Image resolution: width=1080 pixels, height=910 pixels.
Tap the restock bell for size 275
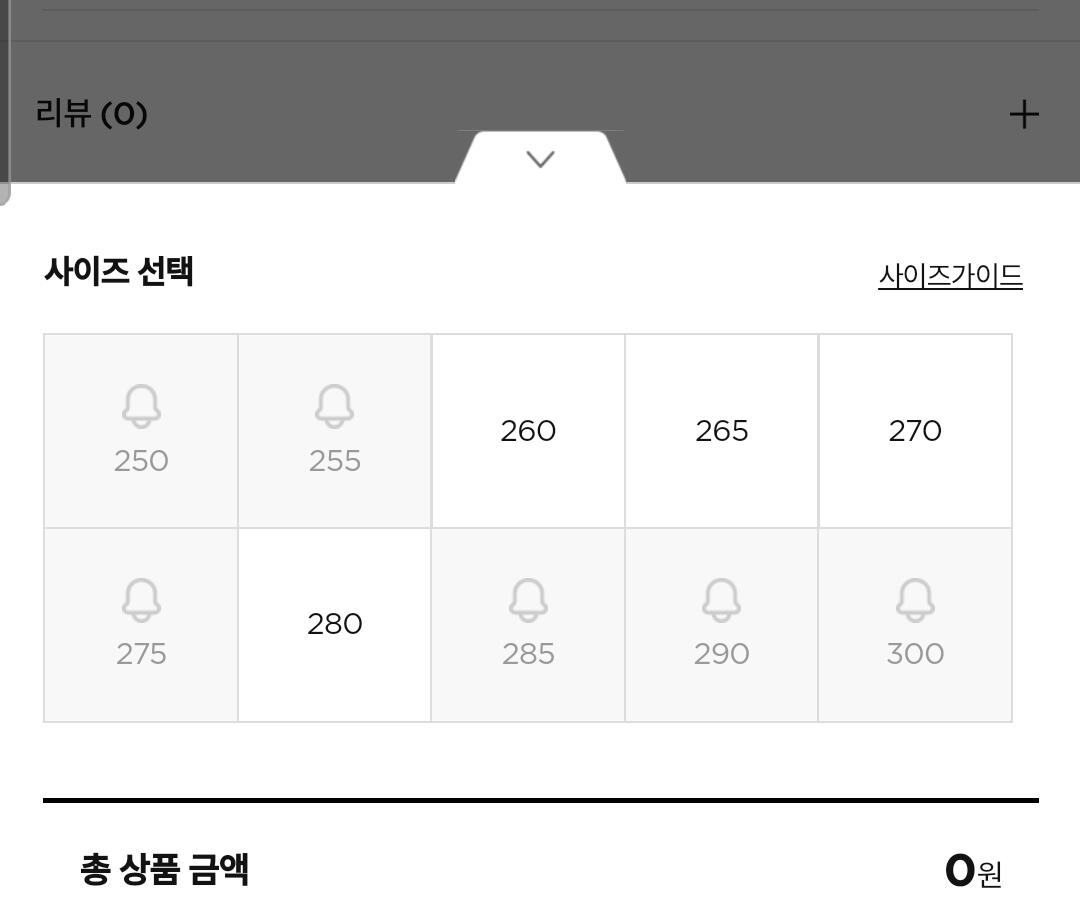[x=141, y=600]
